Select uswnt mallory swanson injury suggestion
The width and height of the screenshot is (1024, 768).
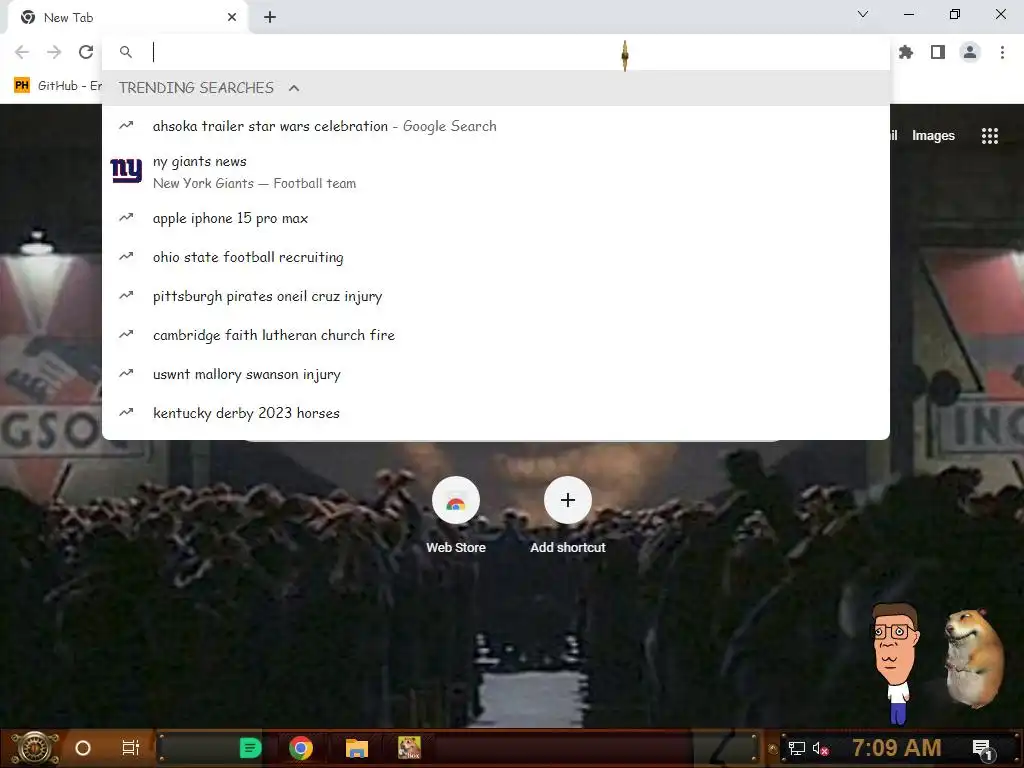coord(496,374)
